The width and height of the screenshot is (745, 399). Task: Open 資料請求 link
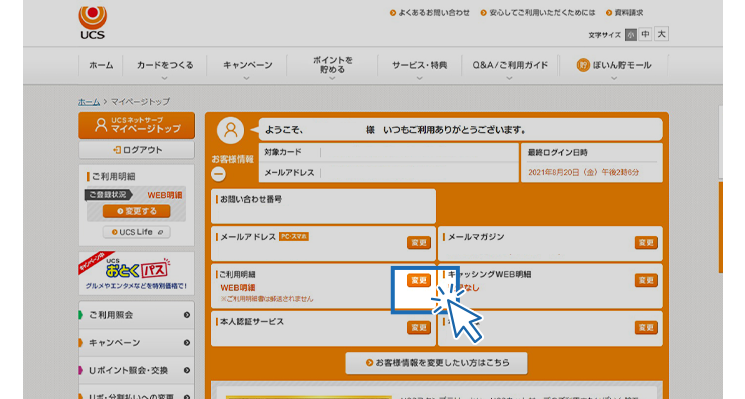pyautogui.click(x=624, y=13)
